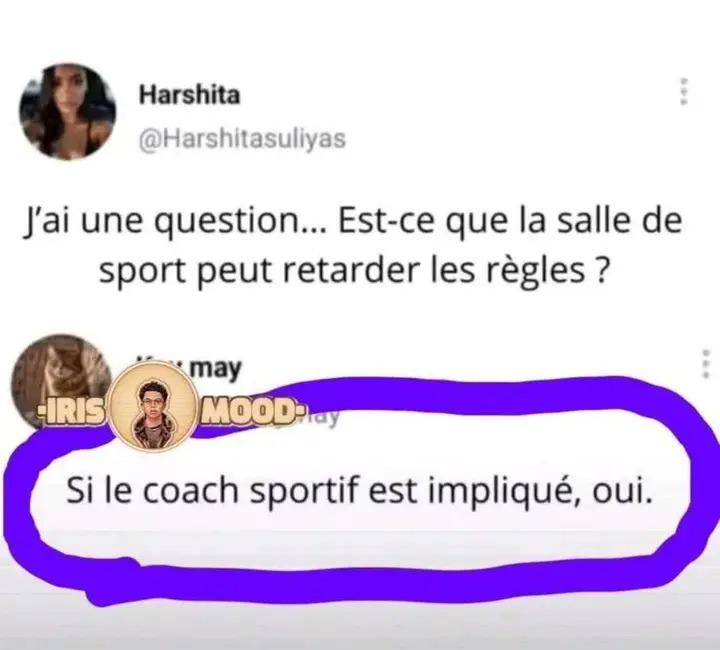Select the tweet line starting J'ai une question

tap(352, 222)
